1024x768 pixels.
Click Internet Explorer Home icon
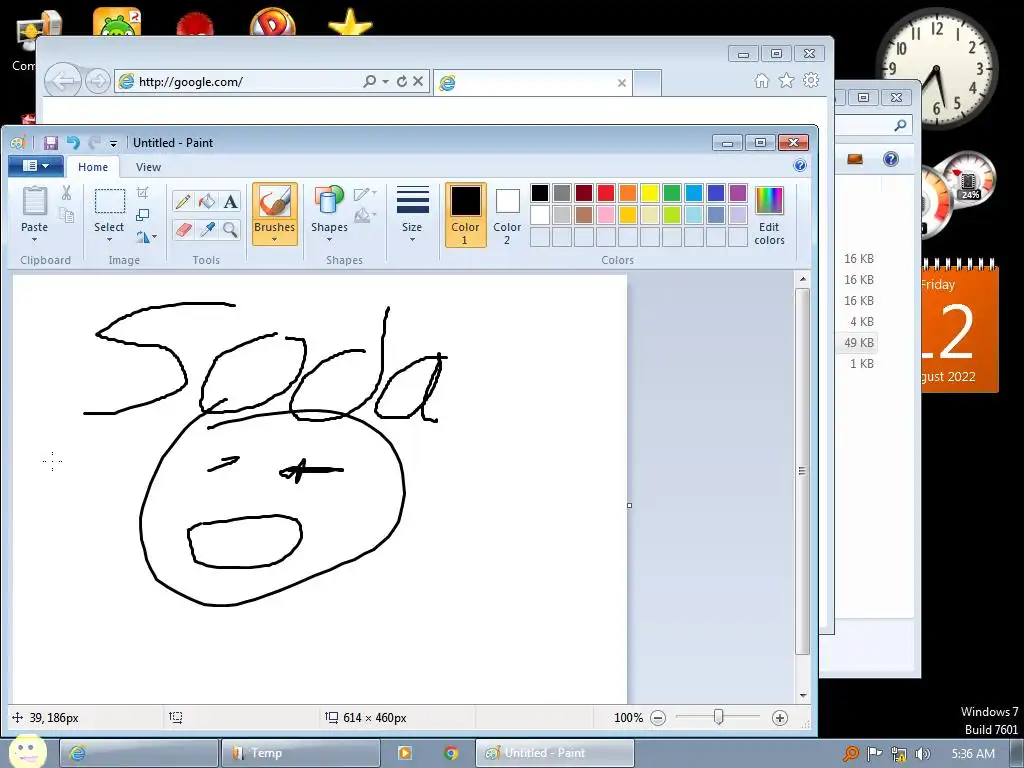pyautogui.click(x=761, y=80)
